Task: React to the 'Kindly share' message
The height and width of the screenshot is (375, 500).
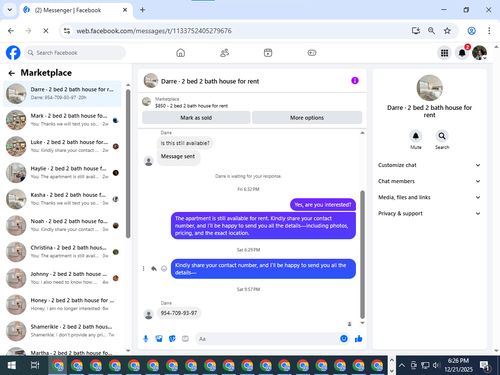Action: click(164, 269)
